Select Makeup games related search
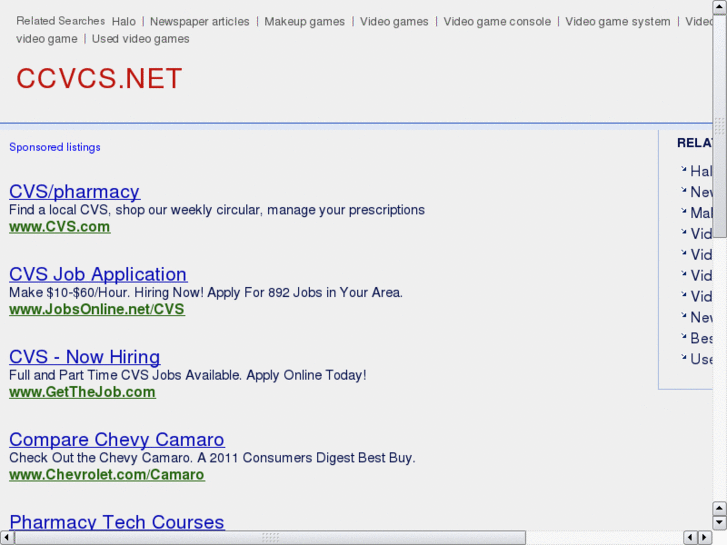Image resolution: width=727 pixels, height=545 pixels. pyautogui.click(x=305, y=21)
